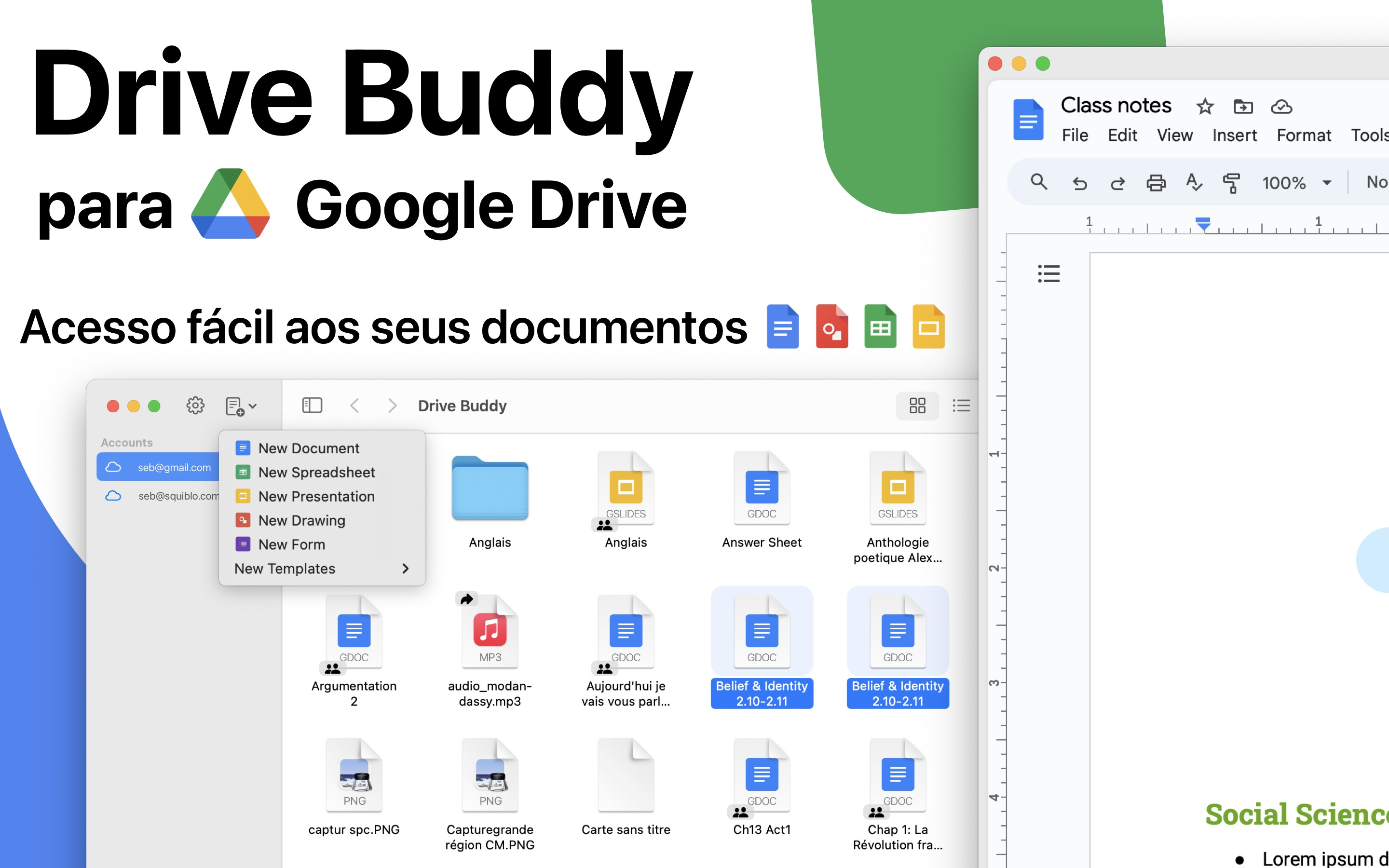Click the move to folder icon

coord(1243,106)
